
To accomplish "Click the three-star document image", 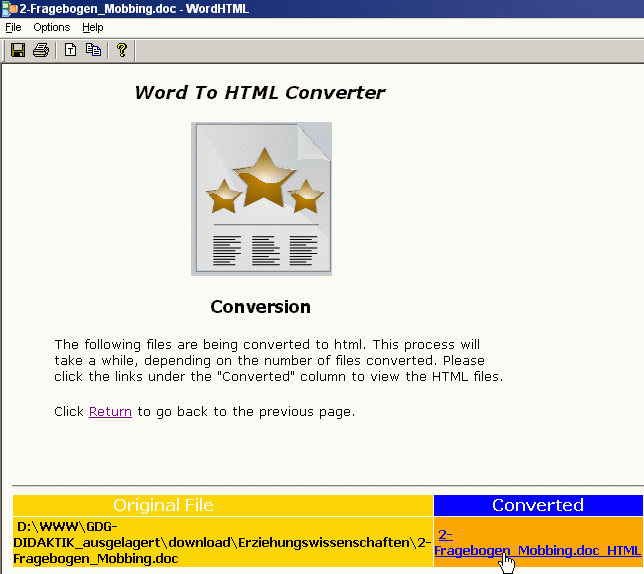I will (x=261, y=198).
